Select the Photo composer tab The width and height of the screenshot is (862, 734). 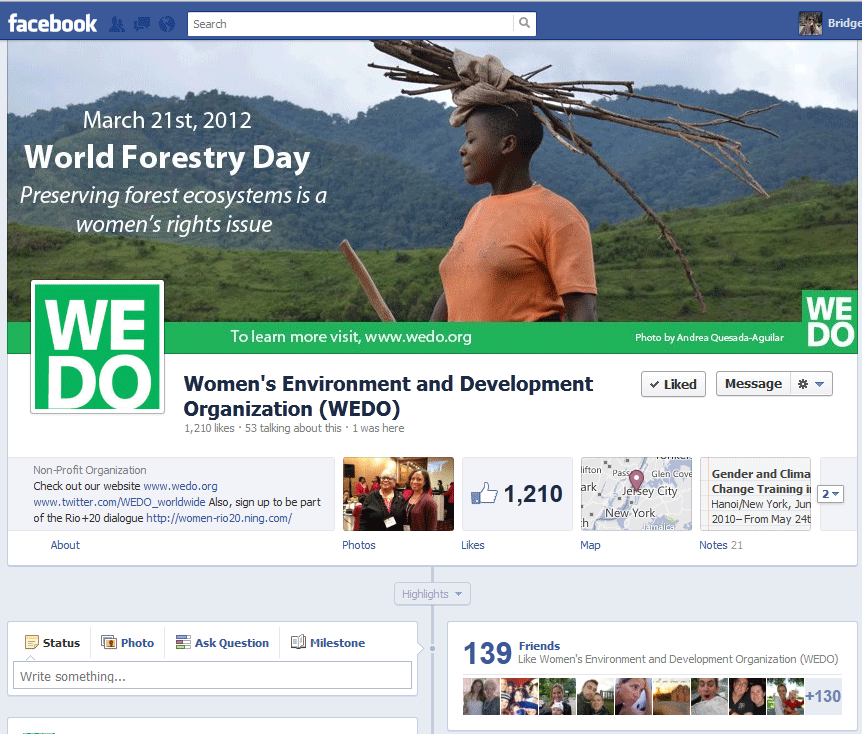(128, 643)
